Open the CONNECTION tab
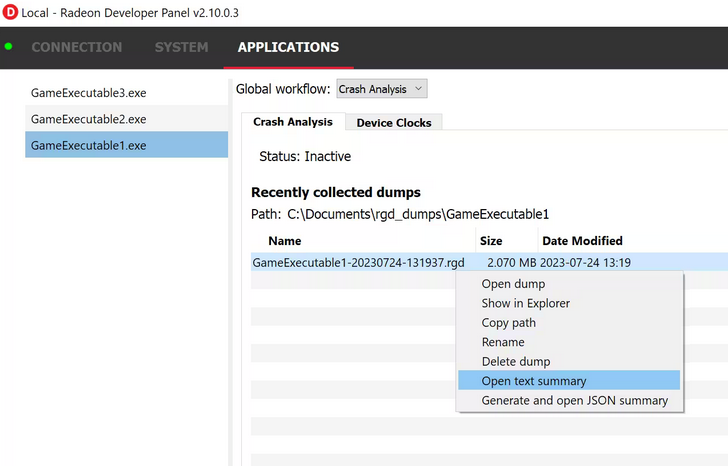Image resolution: width=728 pixels, height=466 pixels. click(x=76, y=47)
